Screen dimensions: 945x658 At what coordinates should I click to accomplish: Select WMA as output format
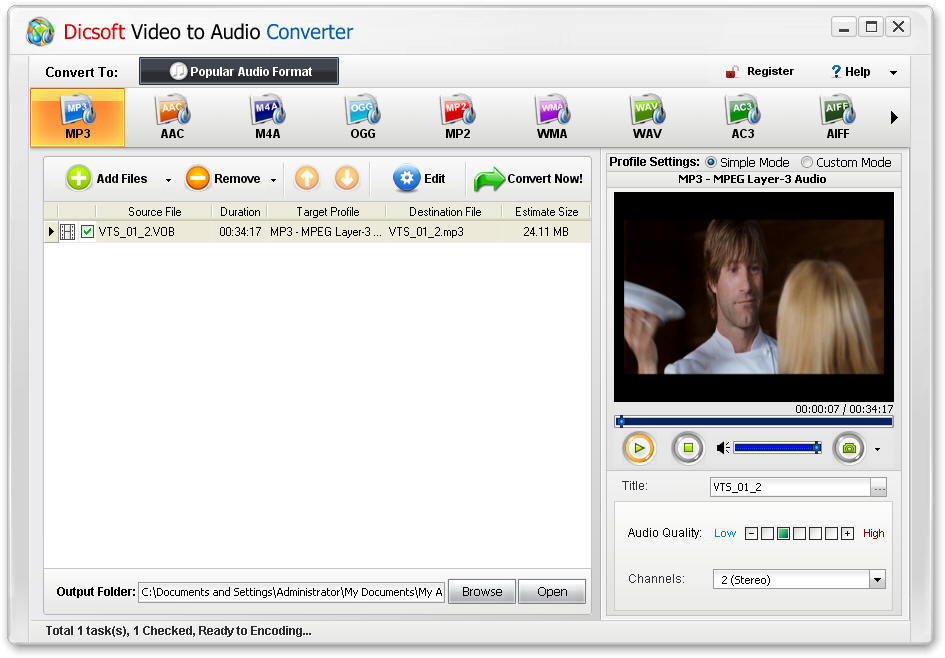coord(552,118)
